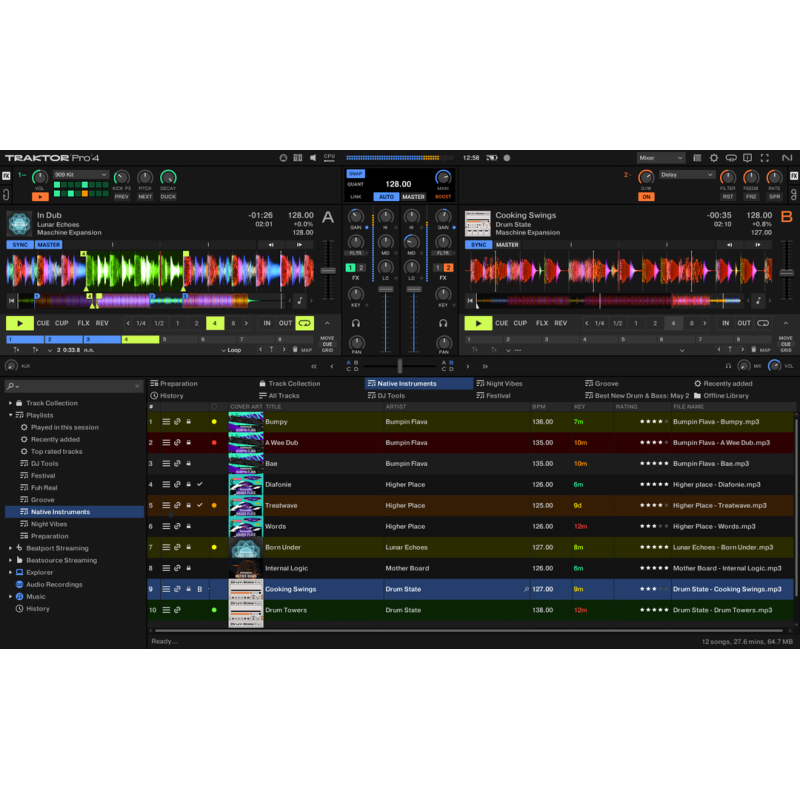The width and height of the screenshot is (800, 800).
Task: Click the FRZ button on Delay effect
Action: tap(751, 197)
